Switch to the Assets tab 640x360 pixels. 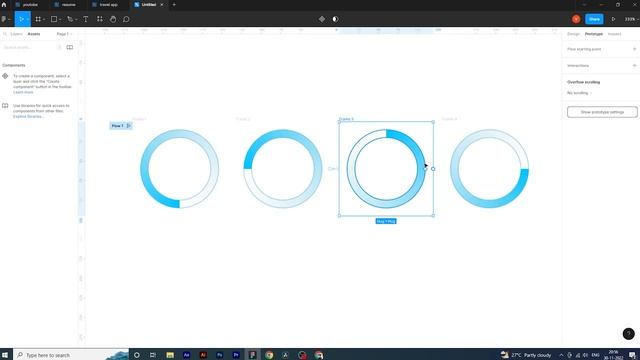(34, 34)
